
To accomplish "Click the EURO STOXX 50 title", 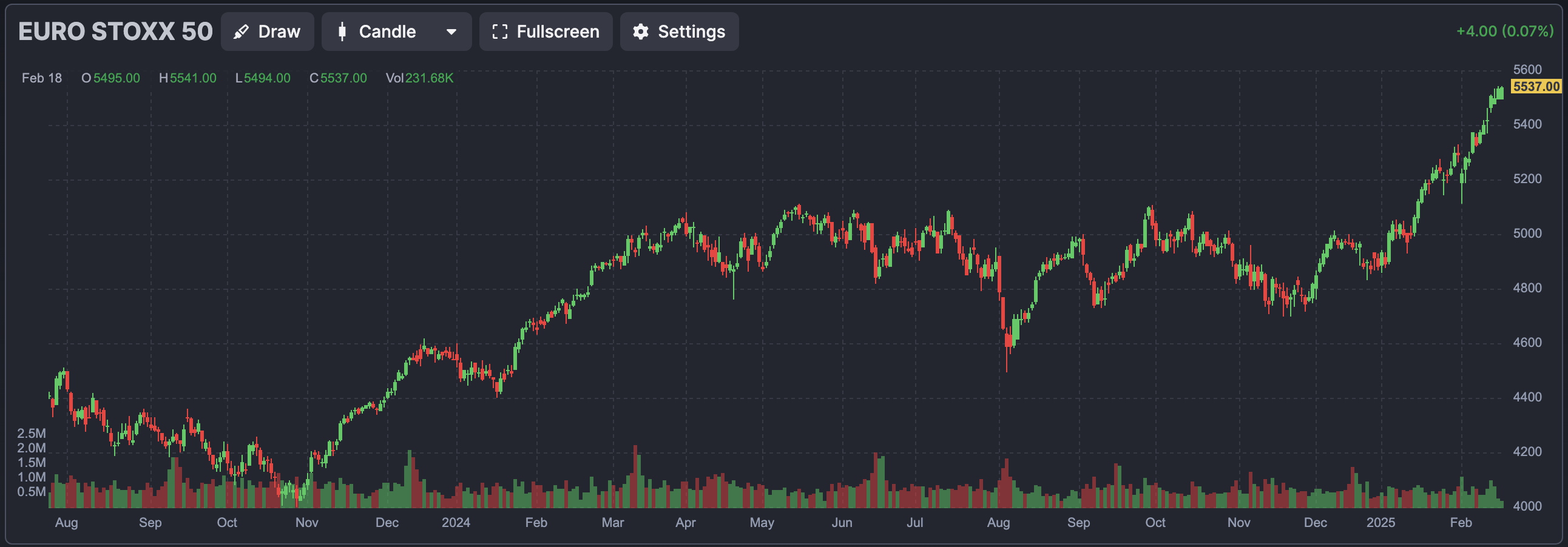I will (115, 32).
